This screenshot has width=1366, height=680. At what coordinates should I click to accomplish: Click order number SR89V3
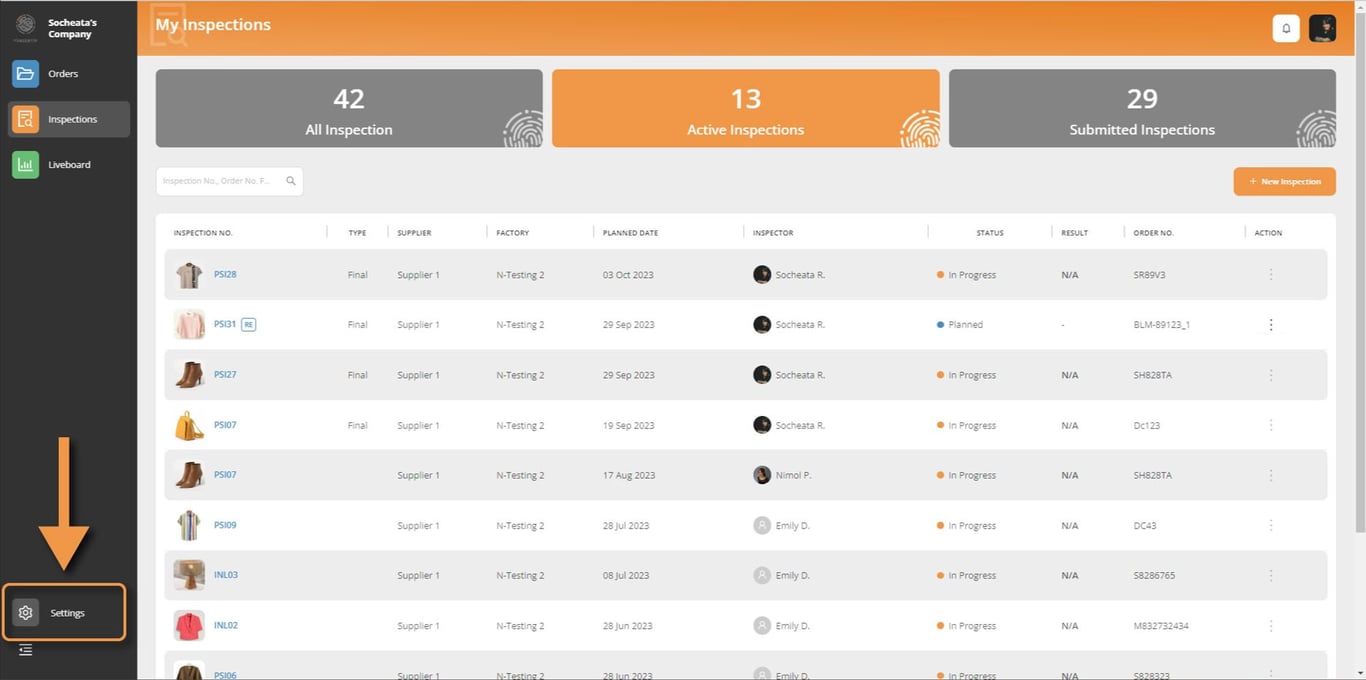tap(1150, 274)
